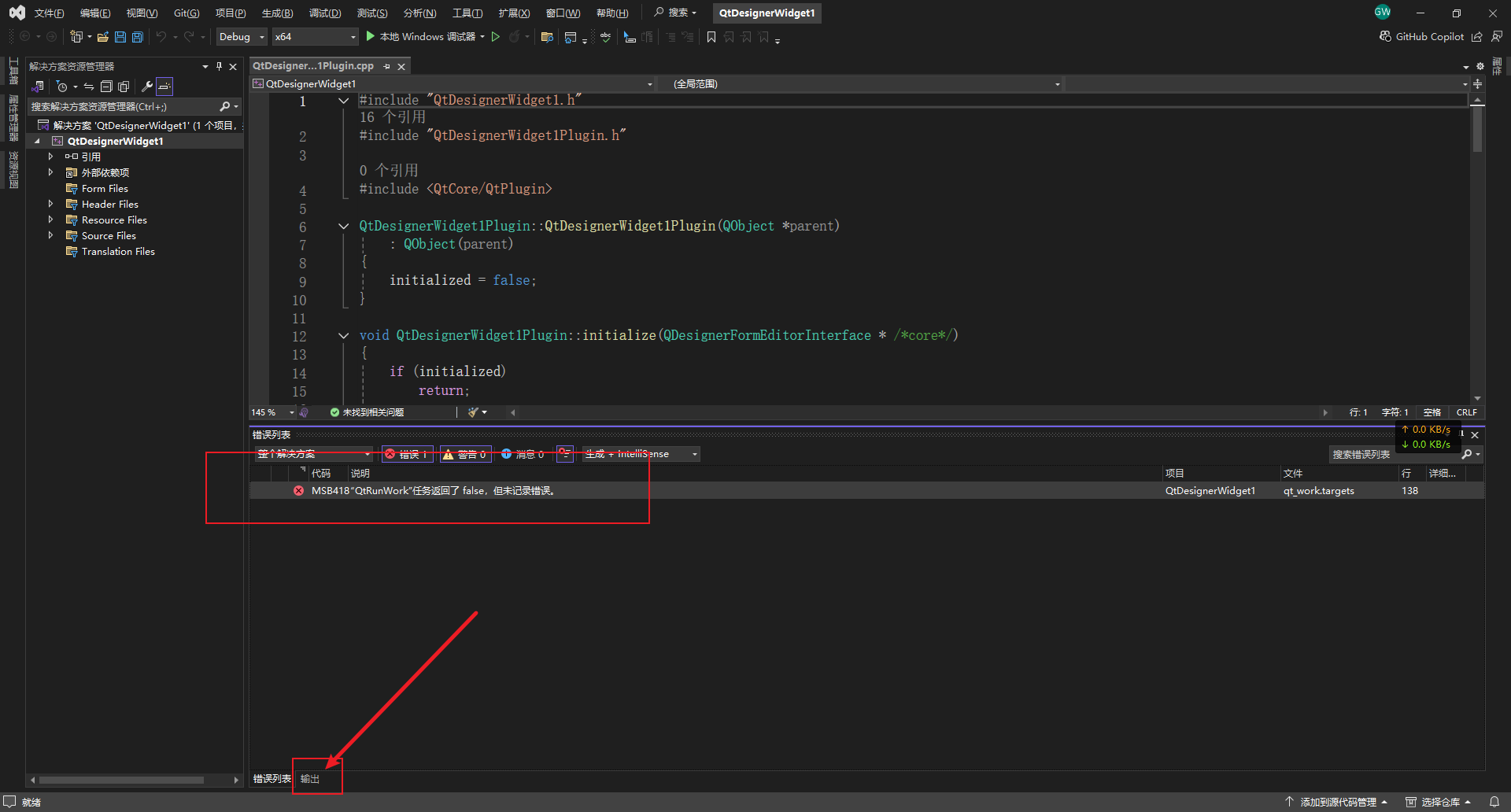Click the pending changes filter clock icon
Image resolution: width=1511 pixels, height=812 pixels.
tap(62, 87)
